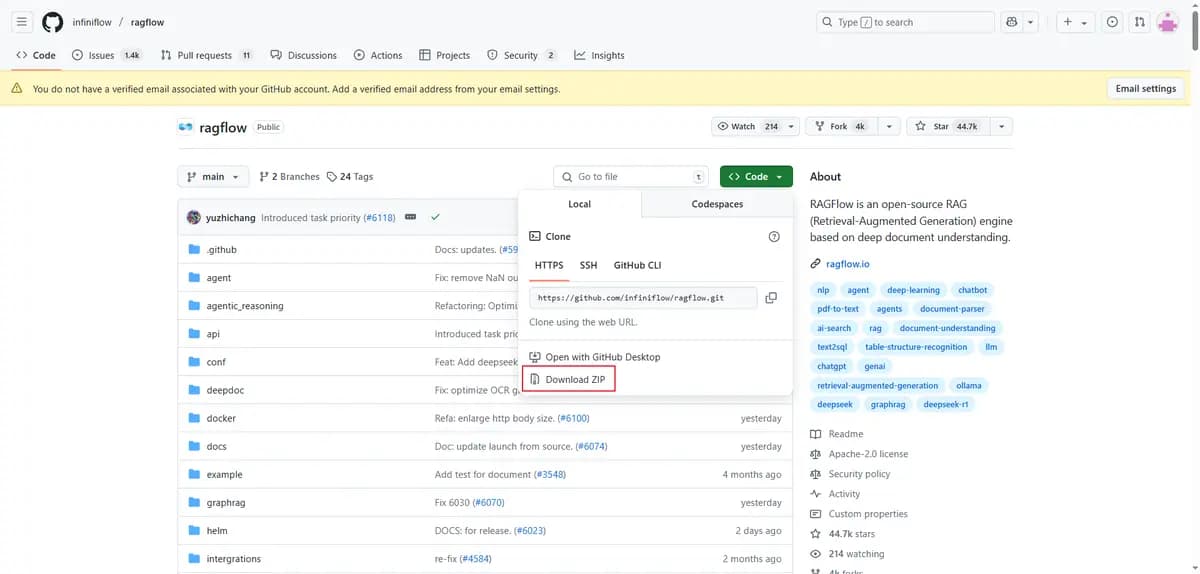Go to the GitHub homepage logo
This screenshot has height=574, width=1200.
[x=52, y=22]
